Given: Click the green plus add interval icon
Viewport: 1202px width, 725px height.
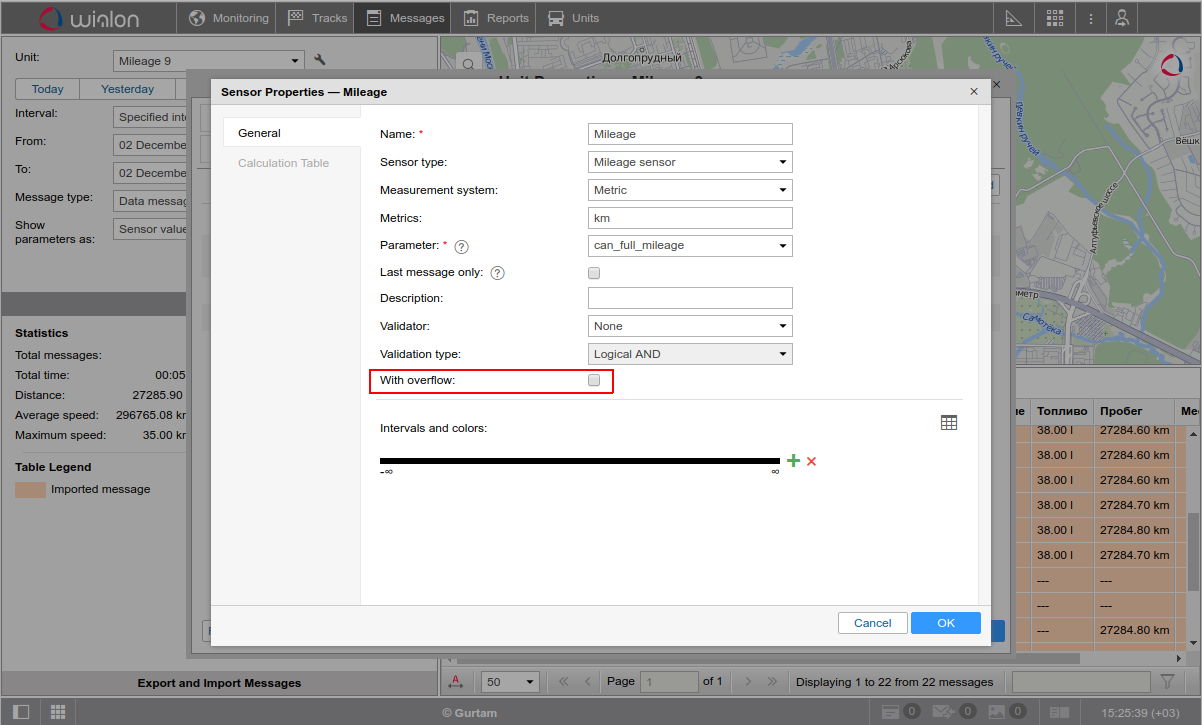Looking at the screenshot, I should coord(793,461).
